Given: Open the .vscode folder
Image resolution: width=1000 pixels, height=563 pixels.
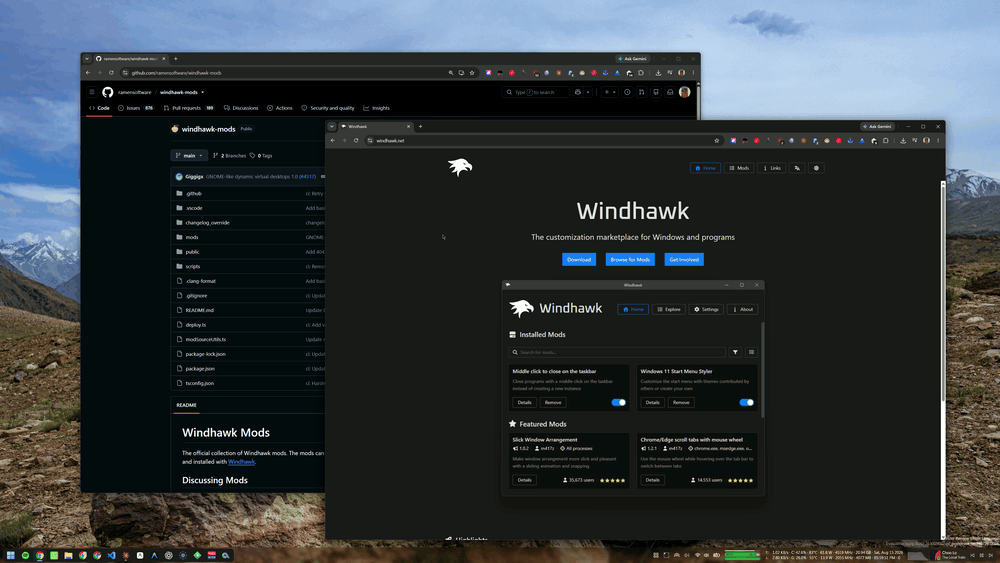Looking at the screenshot, I should coord(194,208).
